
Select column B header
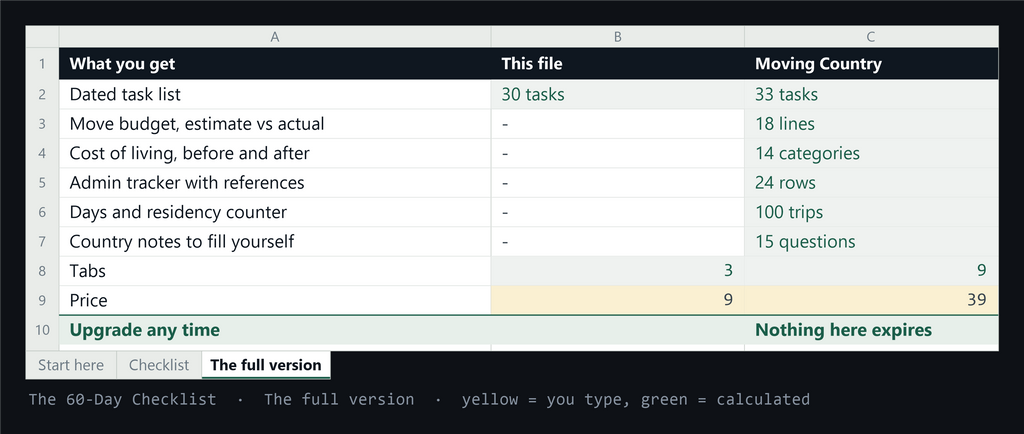(x=617, y=37)
